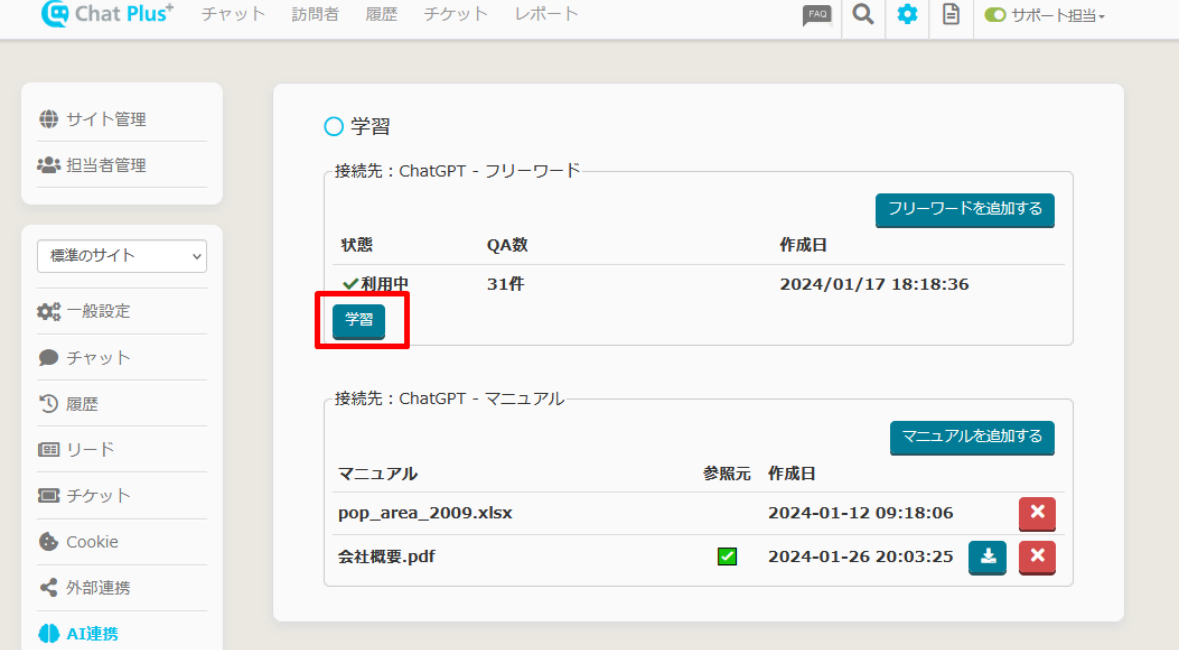Select 外部連携 in the sidebar
1184x650 pixels.
pos(98,588)
